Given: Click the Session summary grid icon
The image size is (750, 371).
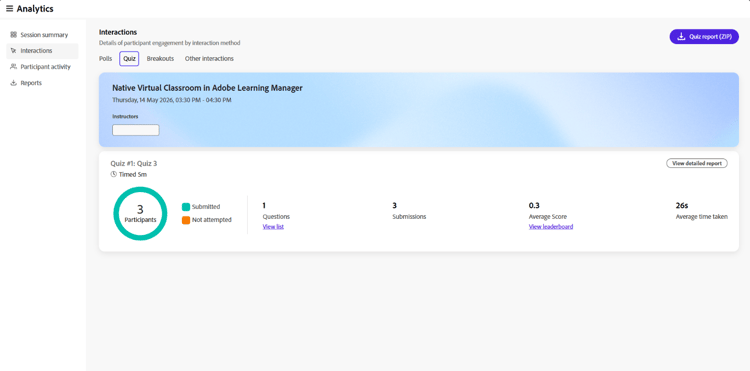Looking at the screenshot, I should click(13, 35).
